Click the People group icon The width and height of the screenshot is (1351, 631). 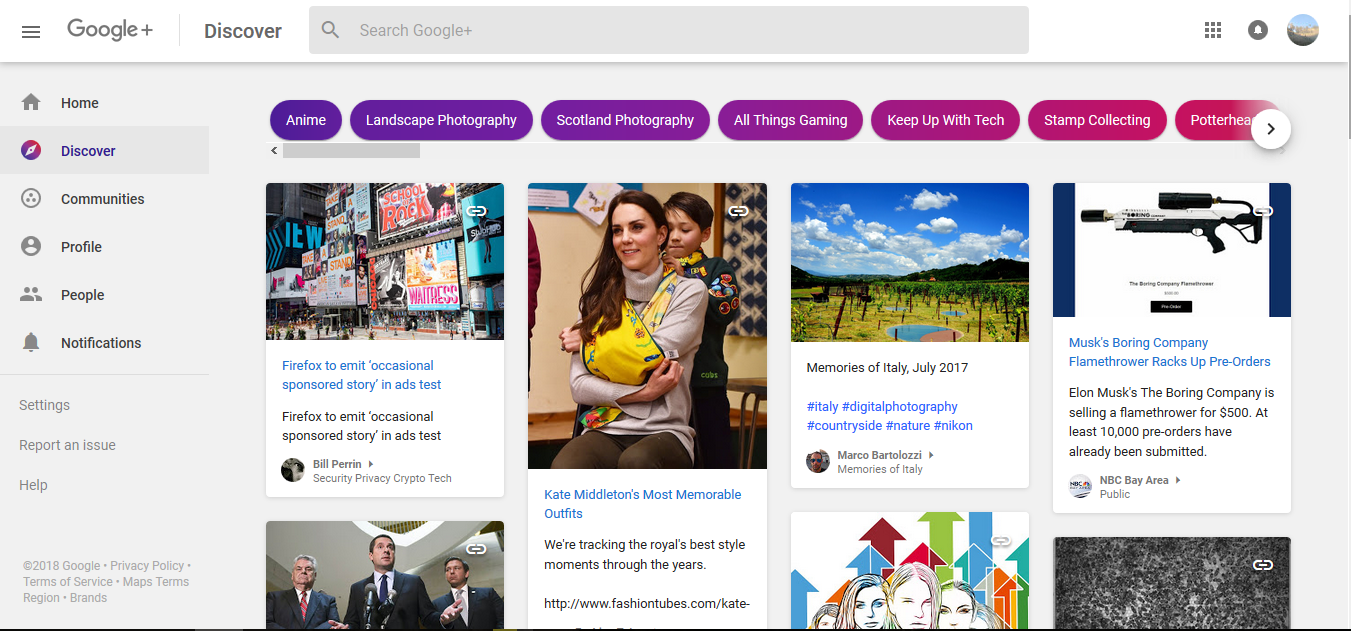point(31,294)
